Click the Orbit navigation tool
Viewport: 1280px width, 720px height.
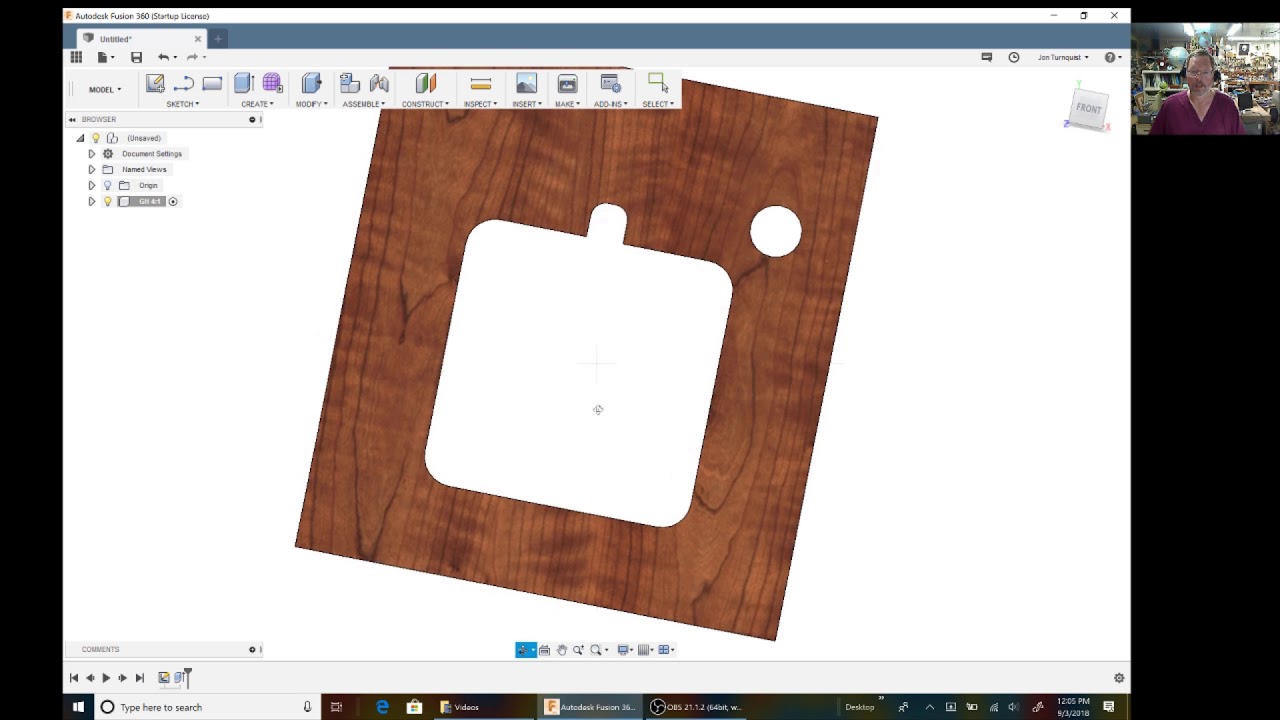(525, 650)
